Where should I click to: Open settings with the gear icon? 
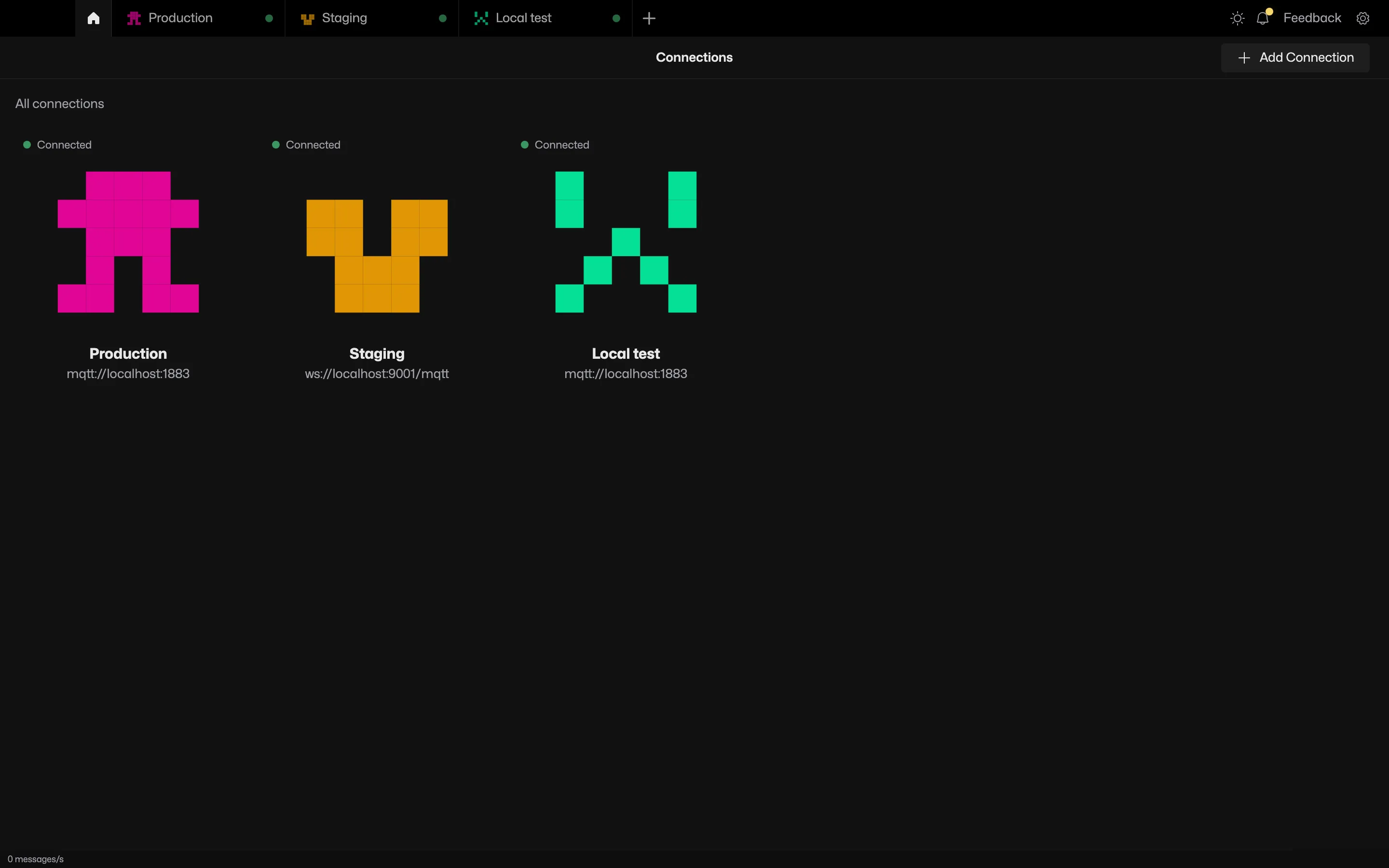coord(1363,18)
